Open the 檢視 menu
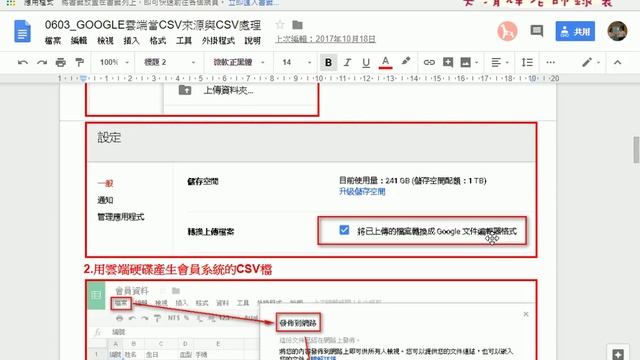This screenshot has width=640, height=360. (x=105, y=41)
